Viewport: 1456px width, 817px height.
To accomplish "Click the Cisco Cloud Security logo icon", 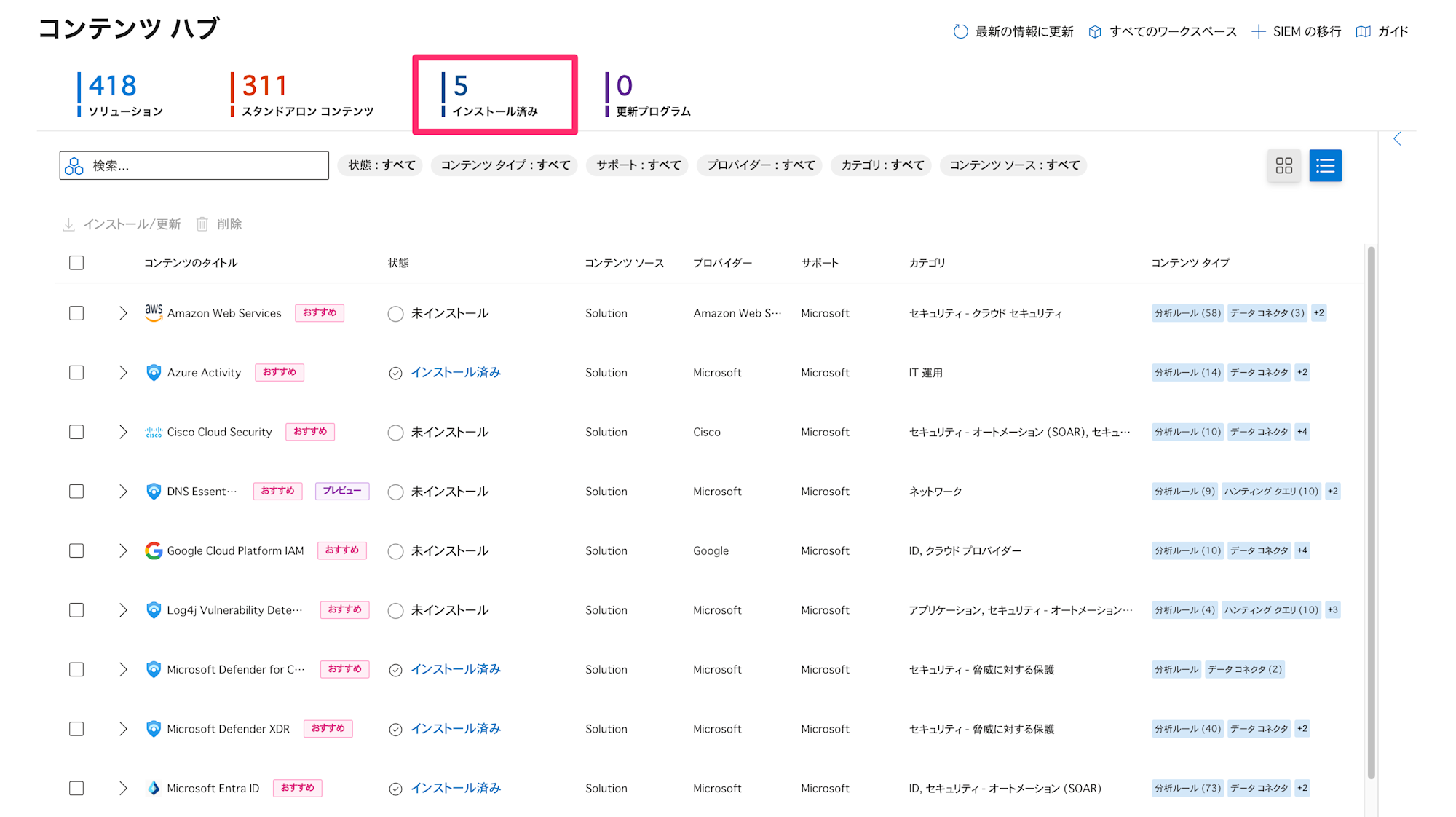I will point(154,432).
